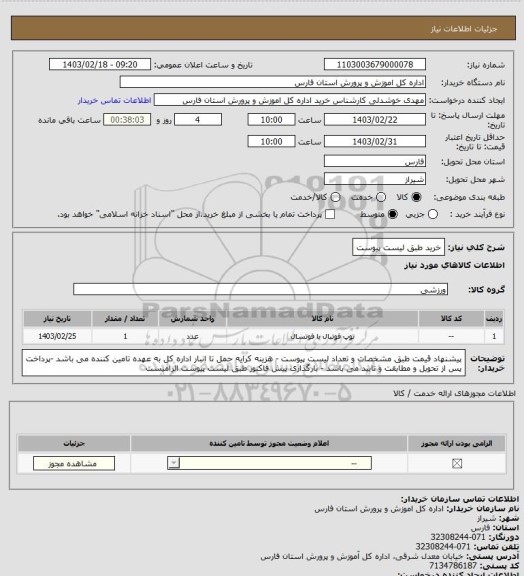Click the تعداد / مقدار column header
This screenshot has width=524, height=576.
coord(125,318)
